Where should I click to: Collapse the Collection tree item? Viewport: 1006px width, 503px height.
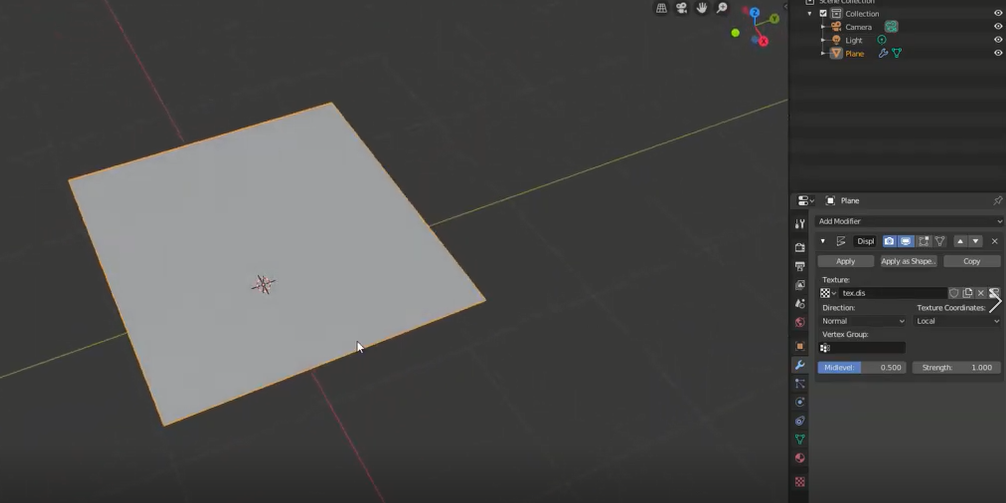810,13
